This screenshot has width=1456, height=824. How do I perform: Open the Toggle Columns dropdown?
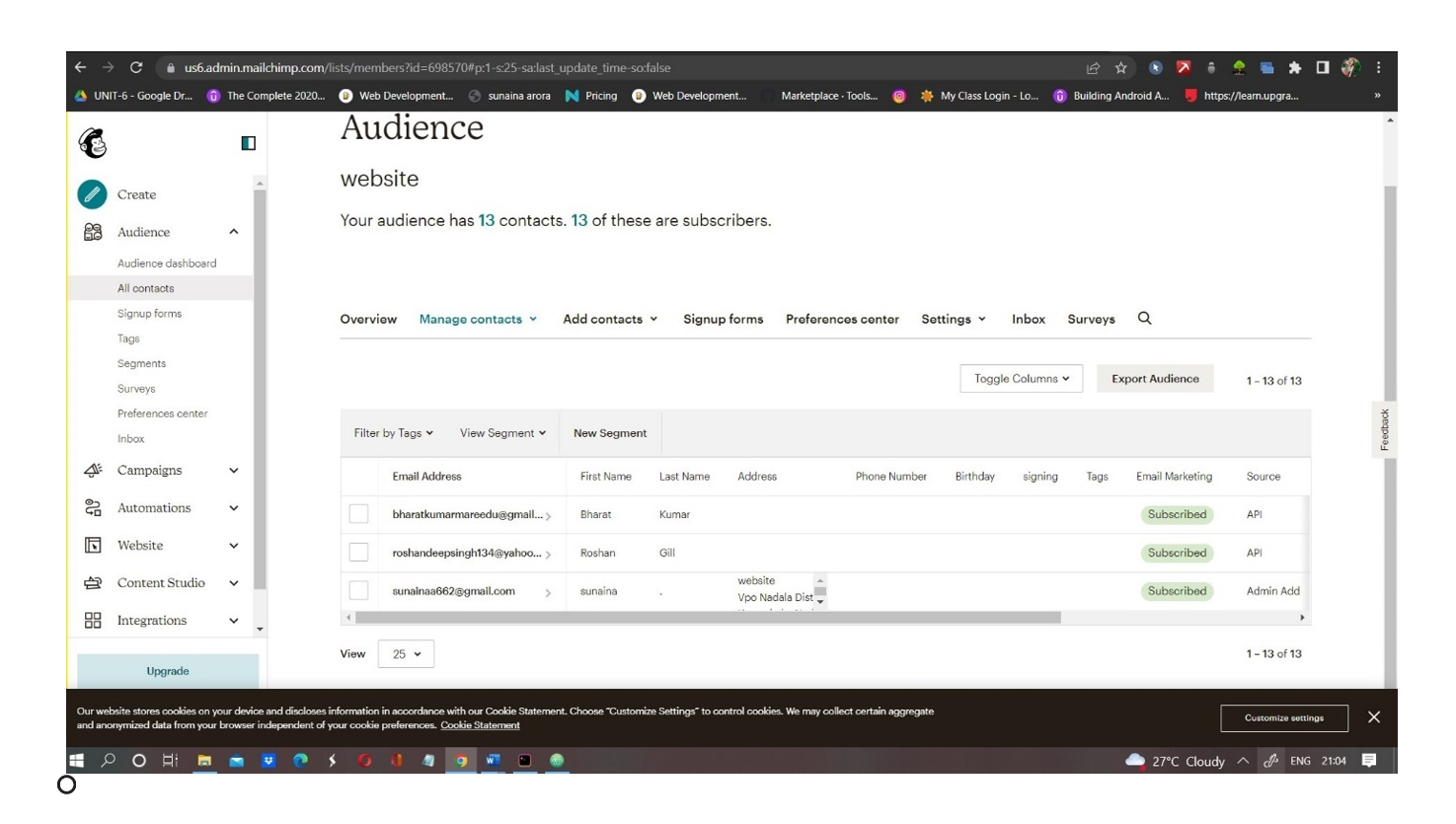pos(1021,379)
